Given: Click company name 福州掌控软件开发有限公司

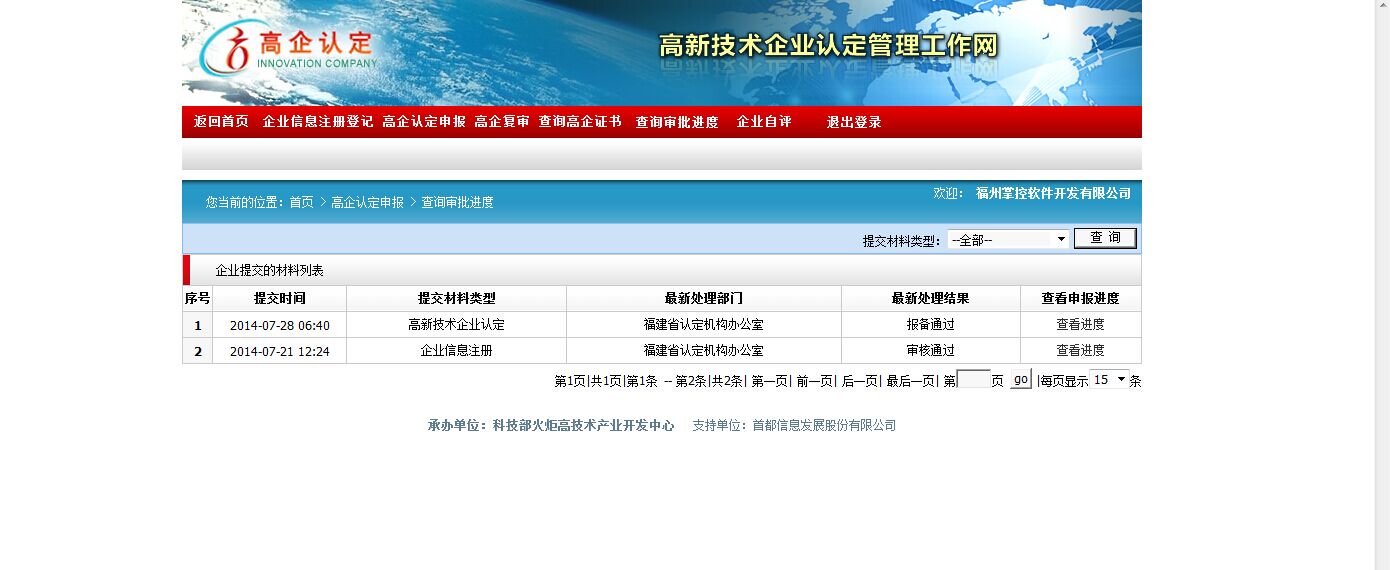Looking at the screenshot, I should pos(1054,193).
